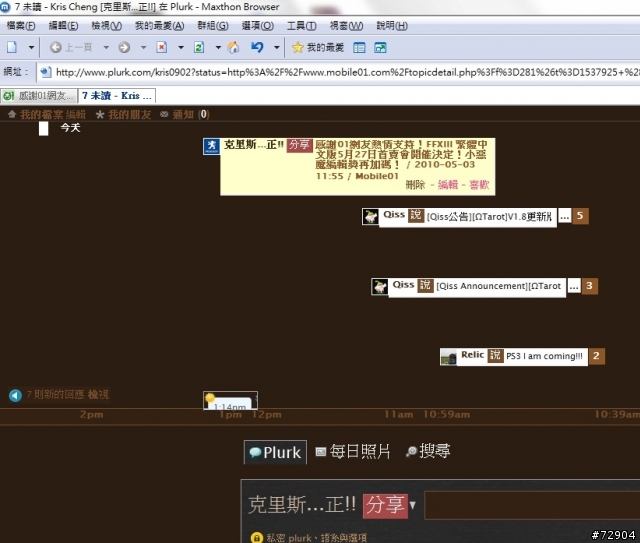Click the lock icon beside 私密 plurk
This screenshot has height=543, width=640.
coord(256,538)
